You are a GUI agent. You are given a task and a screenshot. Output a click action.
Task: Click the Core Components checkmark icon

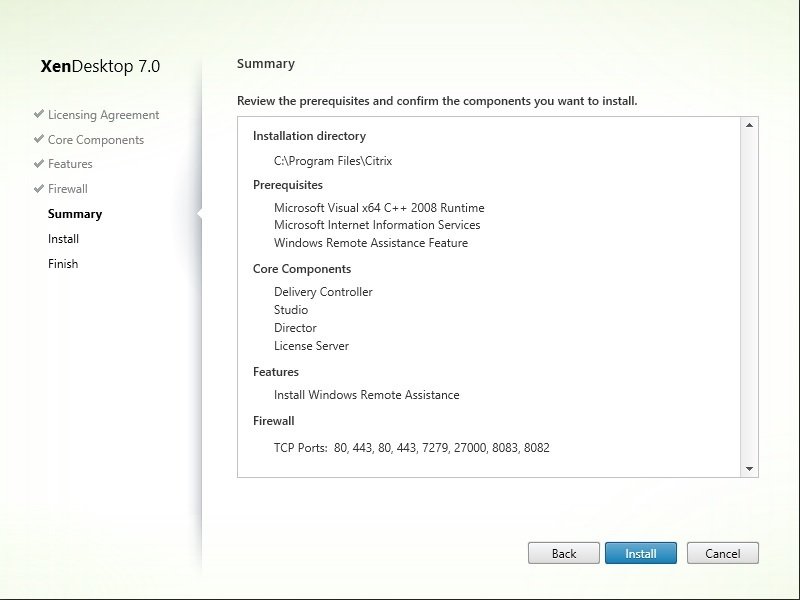click(38, 139)
